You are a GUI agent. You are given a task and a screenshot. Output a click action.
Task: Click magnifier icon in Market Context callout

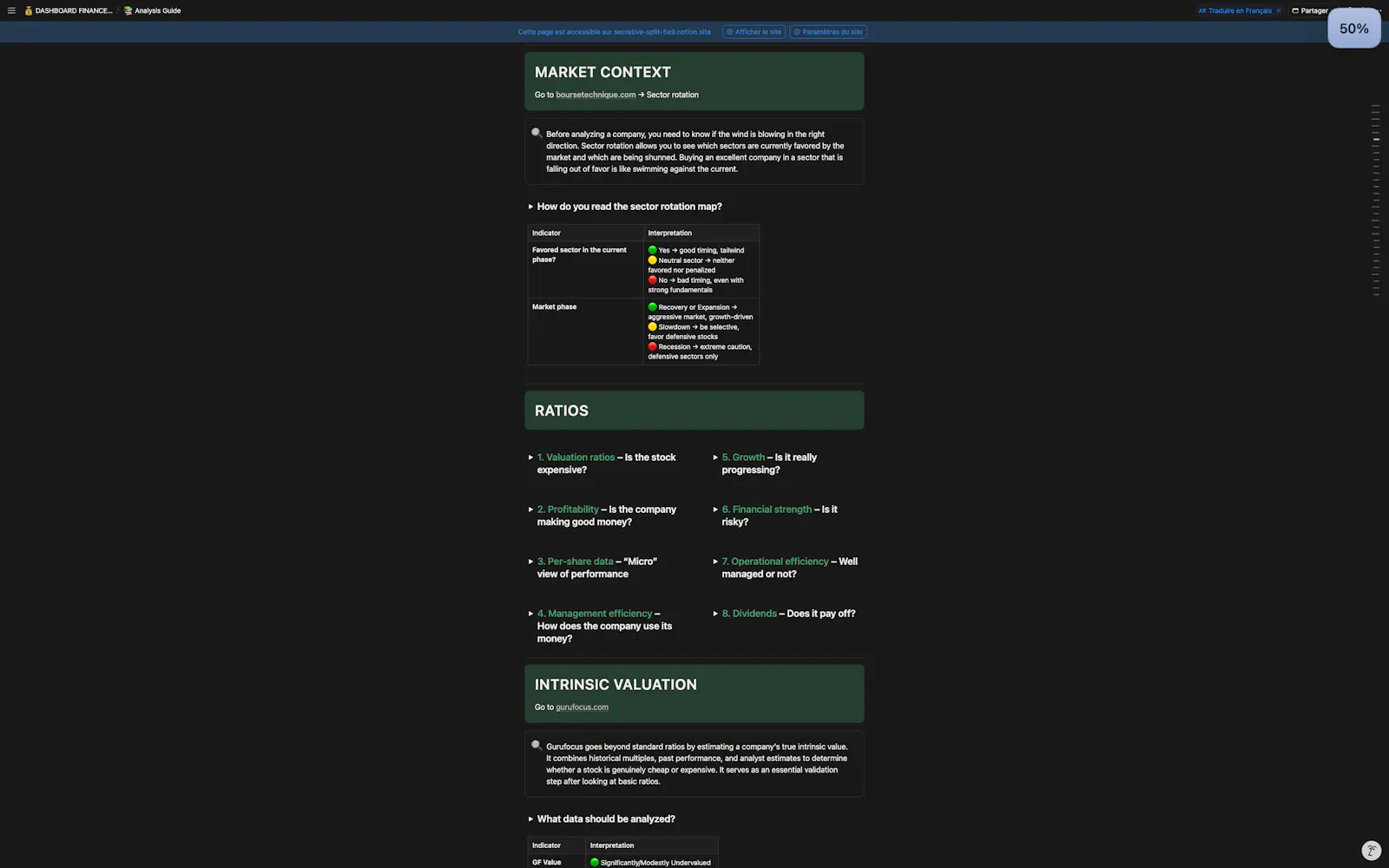[x=537, y=134]
